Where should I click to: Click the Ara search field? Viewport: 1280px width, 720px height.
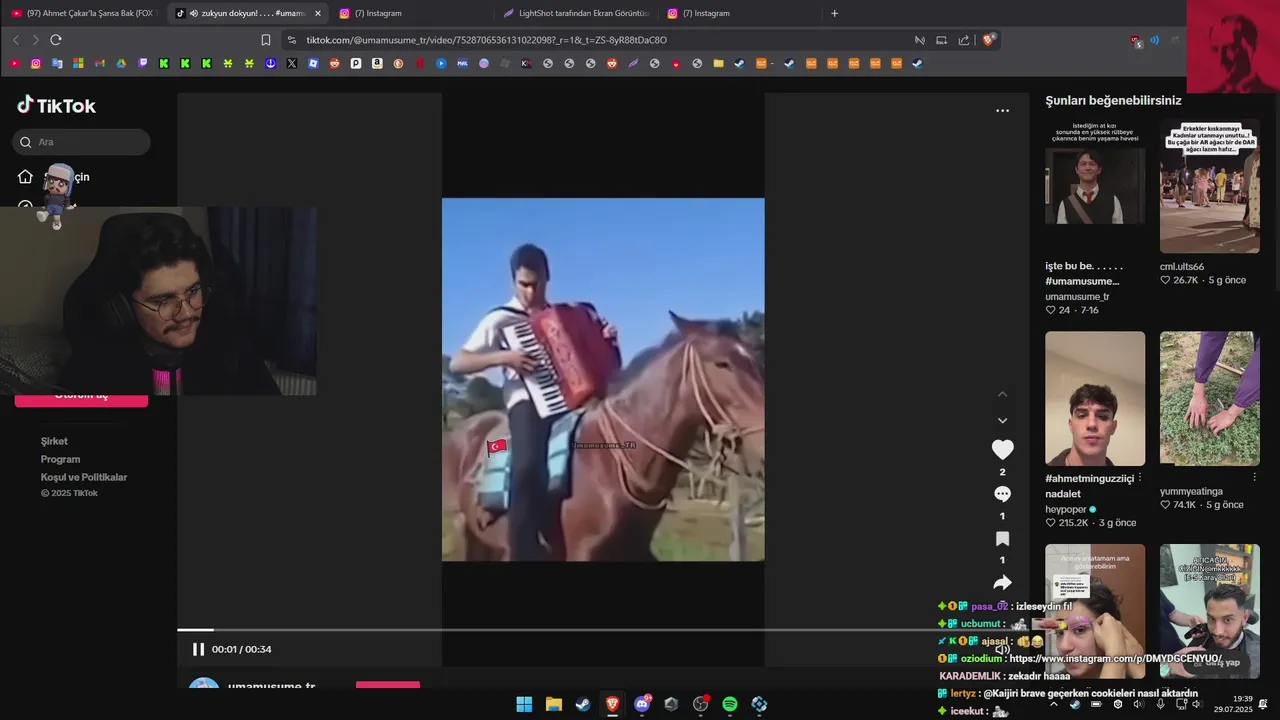pyautogui.click(x=82, y=142)
